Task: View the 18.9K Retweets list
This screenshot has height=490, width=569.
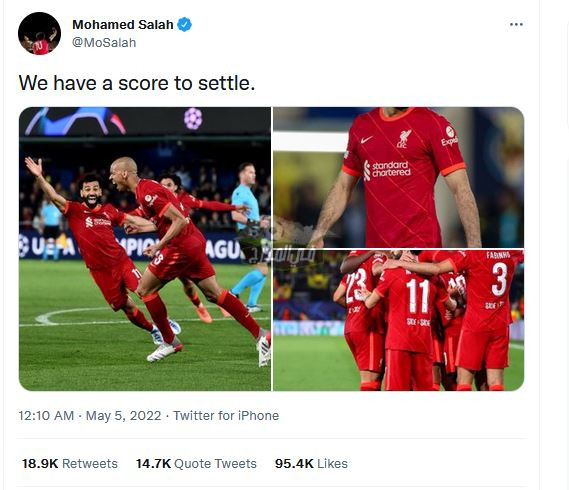Action: pos(70,464)
